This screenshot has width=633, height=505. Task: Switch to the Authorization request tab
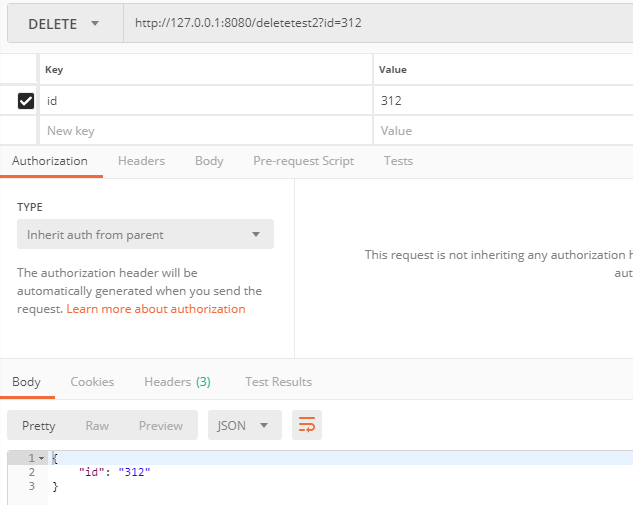coord(50,161)
